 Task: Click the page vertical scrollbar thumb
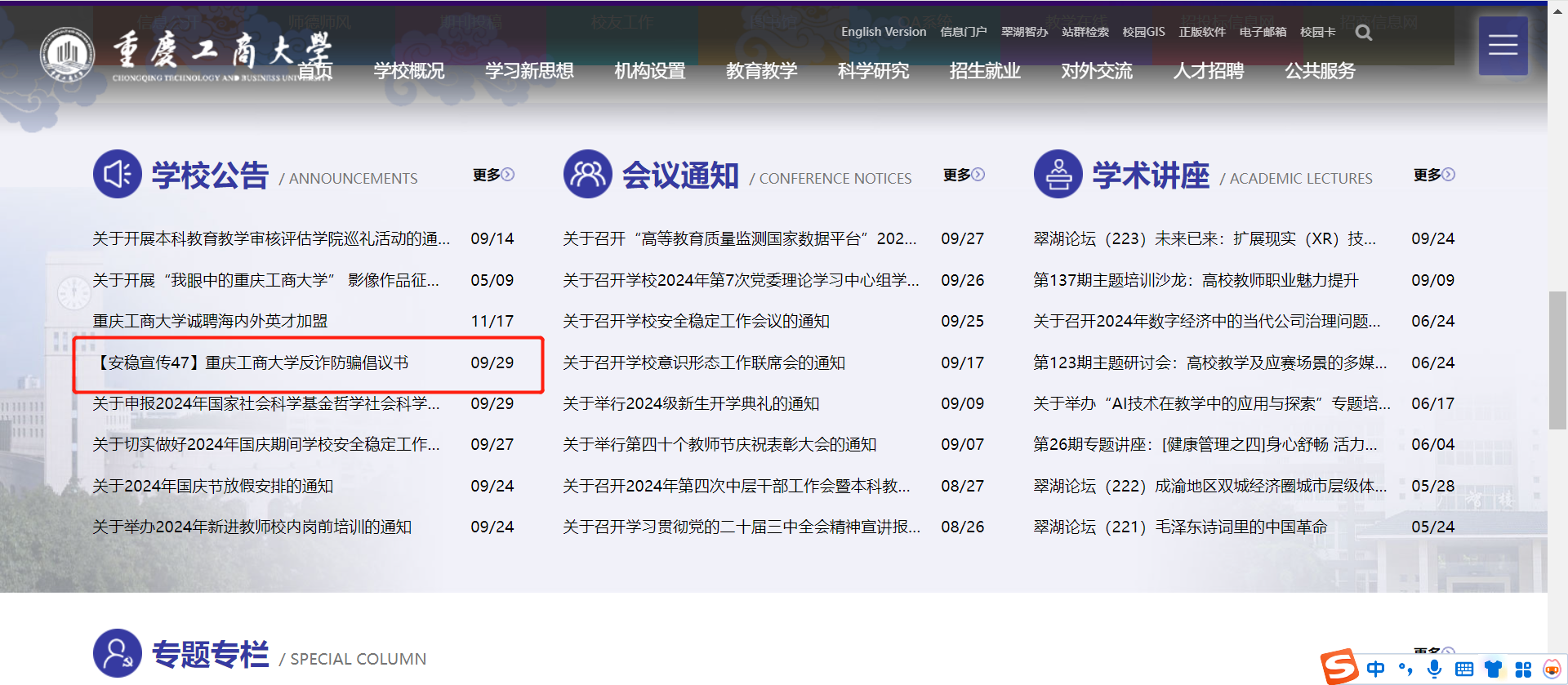(x=1557, y=359)
